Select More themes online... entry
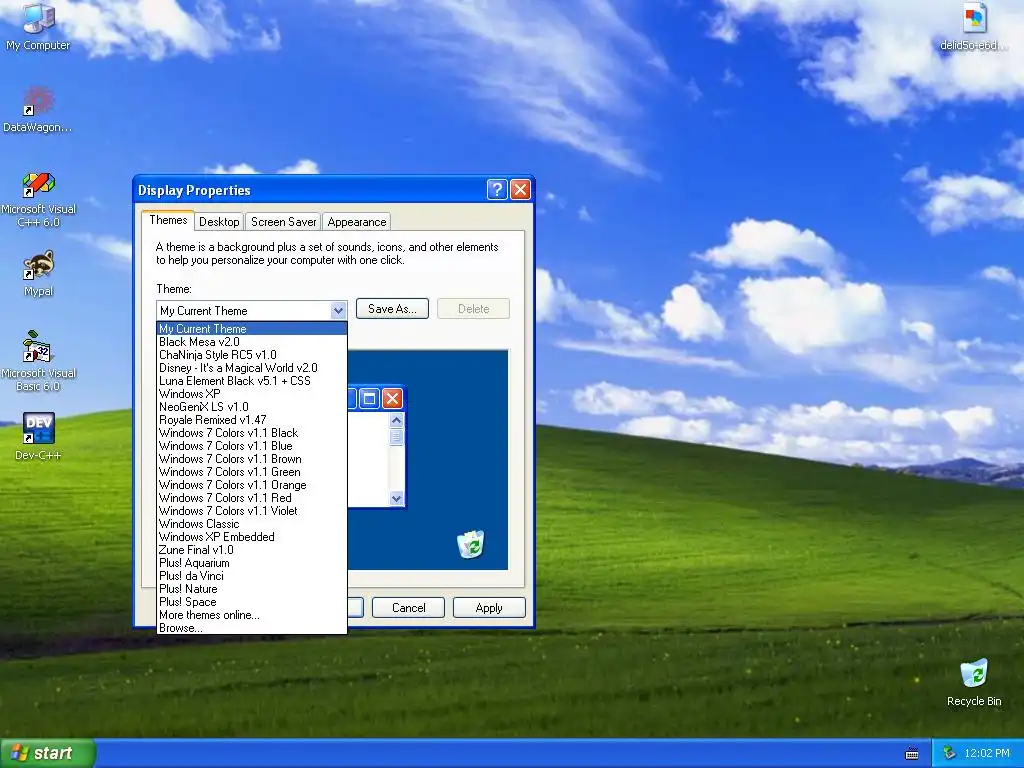This screenshot has width=1024, height=768. pos(252,615)
